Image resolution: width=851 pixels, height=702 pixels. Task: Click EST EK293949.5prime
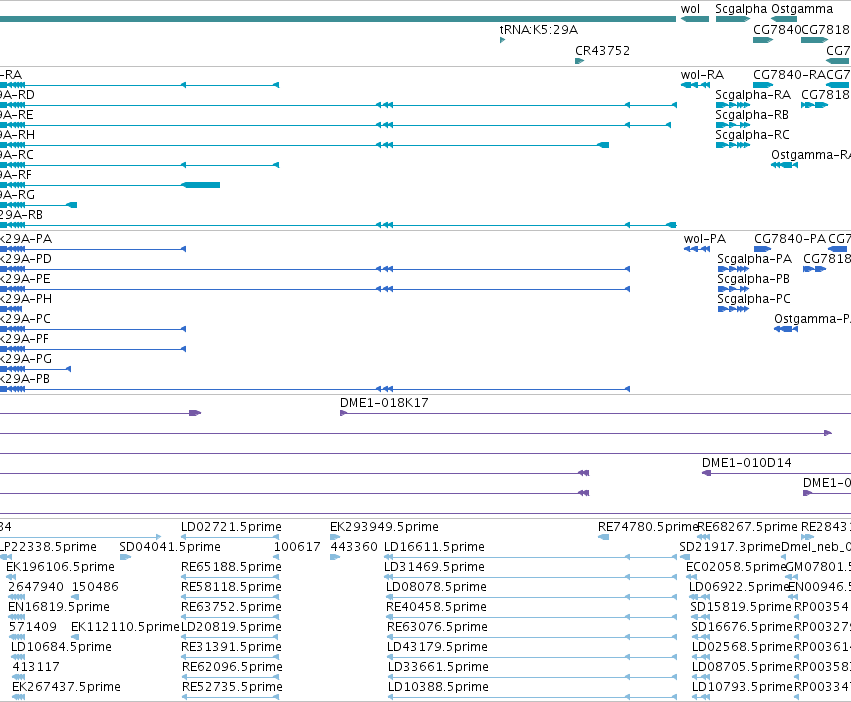click(x=384, y=527)
